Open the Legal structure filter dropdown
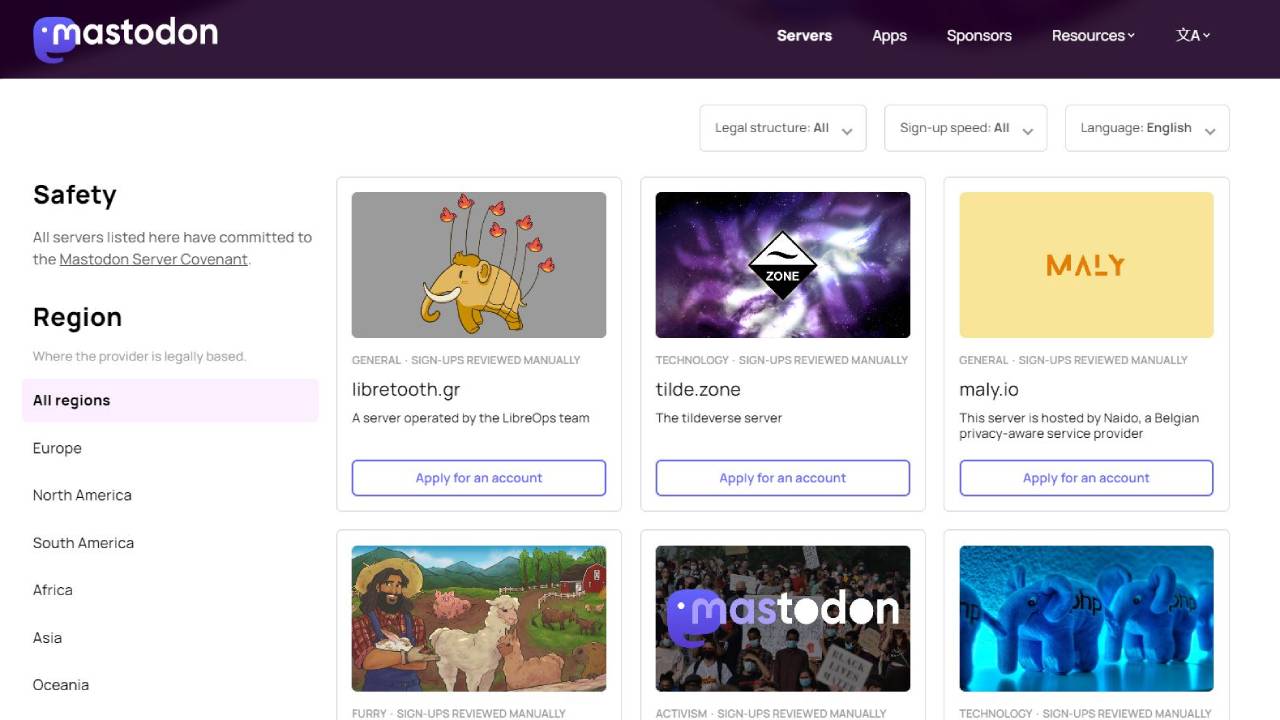1280x720 pixels. pyautogui.click(x=783, y=128)
